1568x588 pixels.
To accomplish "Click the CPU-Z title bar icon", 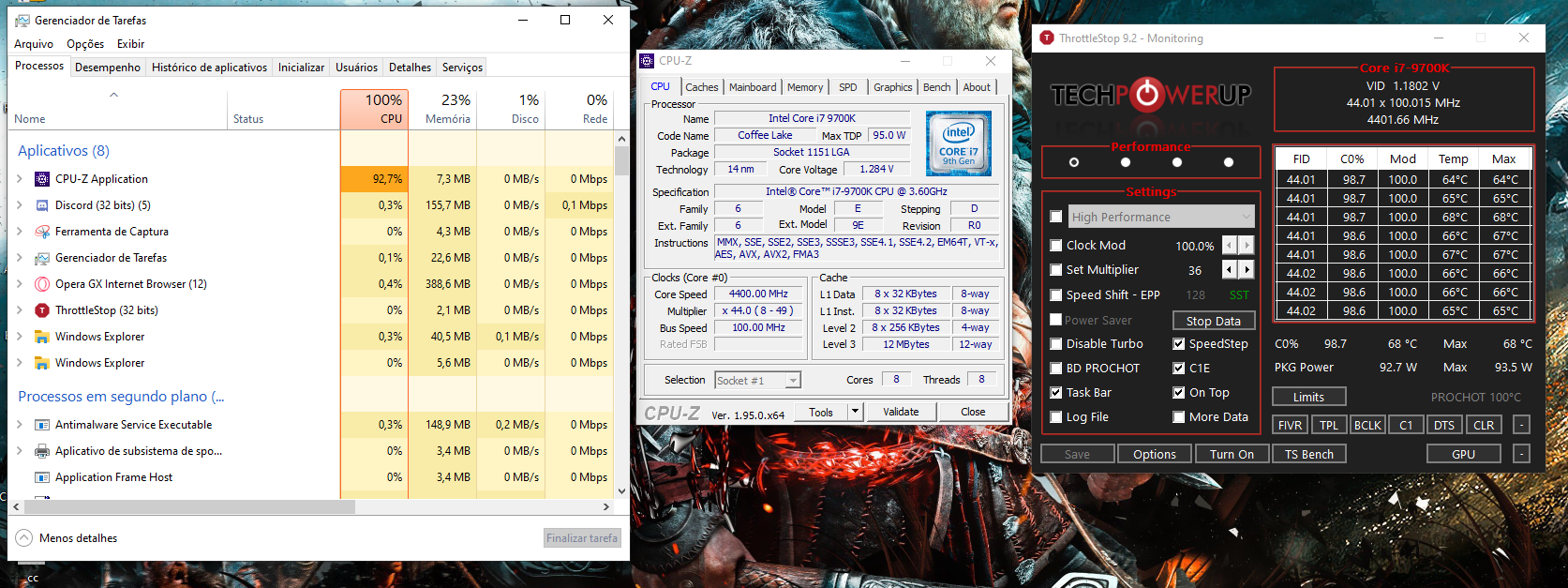I will pyautogui.click(x=647, y=61).
